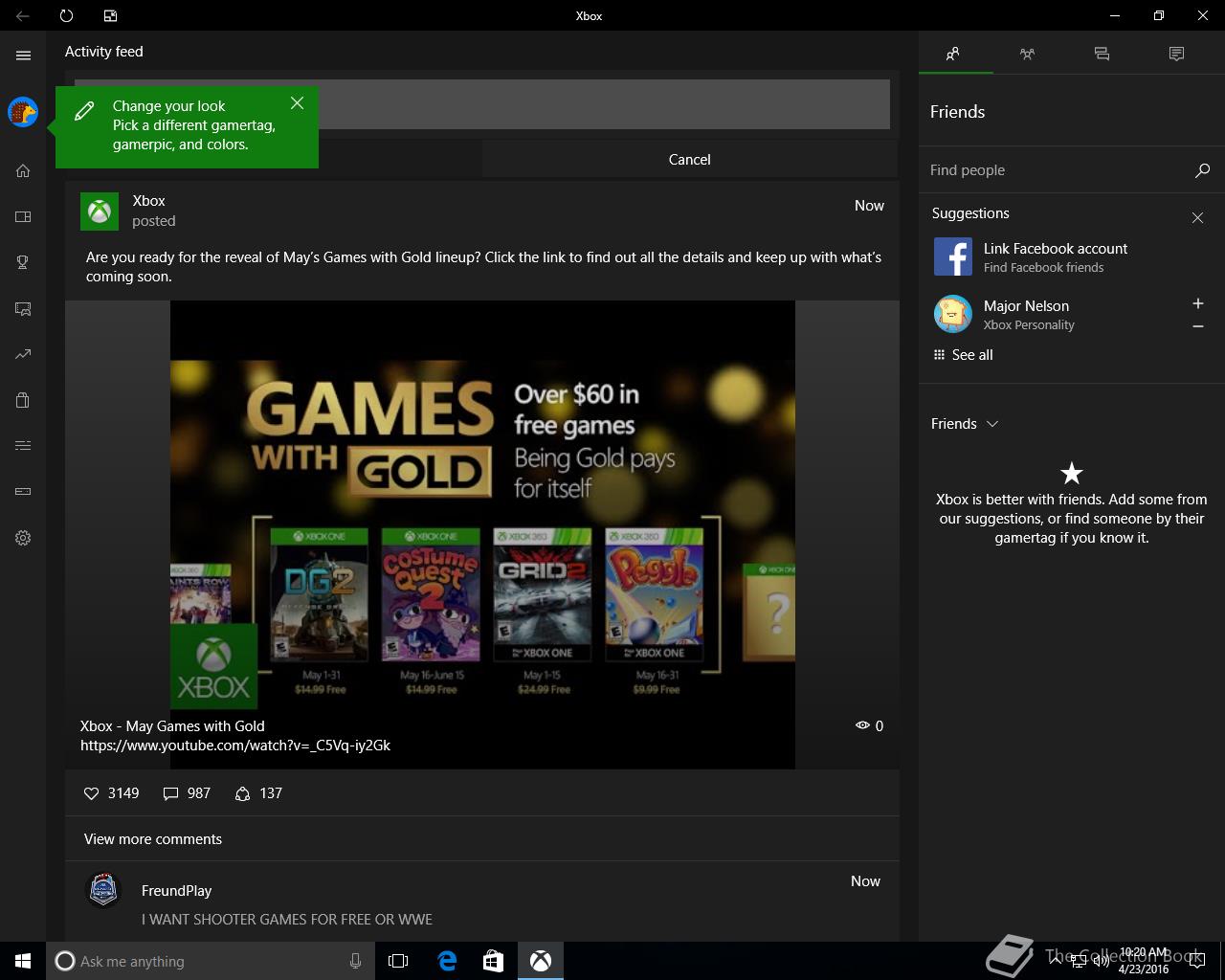
Task: Open Trending arrow icon in sidebar
Action: coord(23,354)
